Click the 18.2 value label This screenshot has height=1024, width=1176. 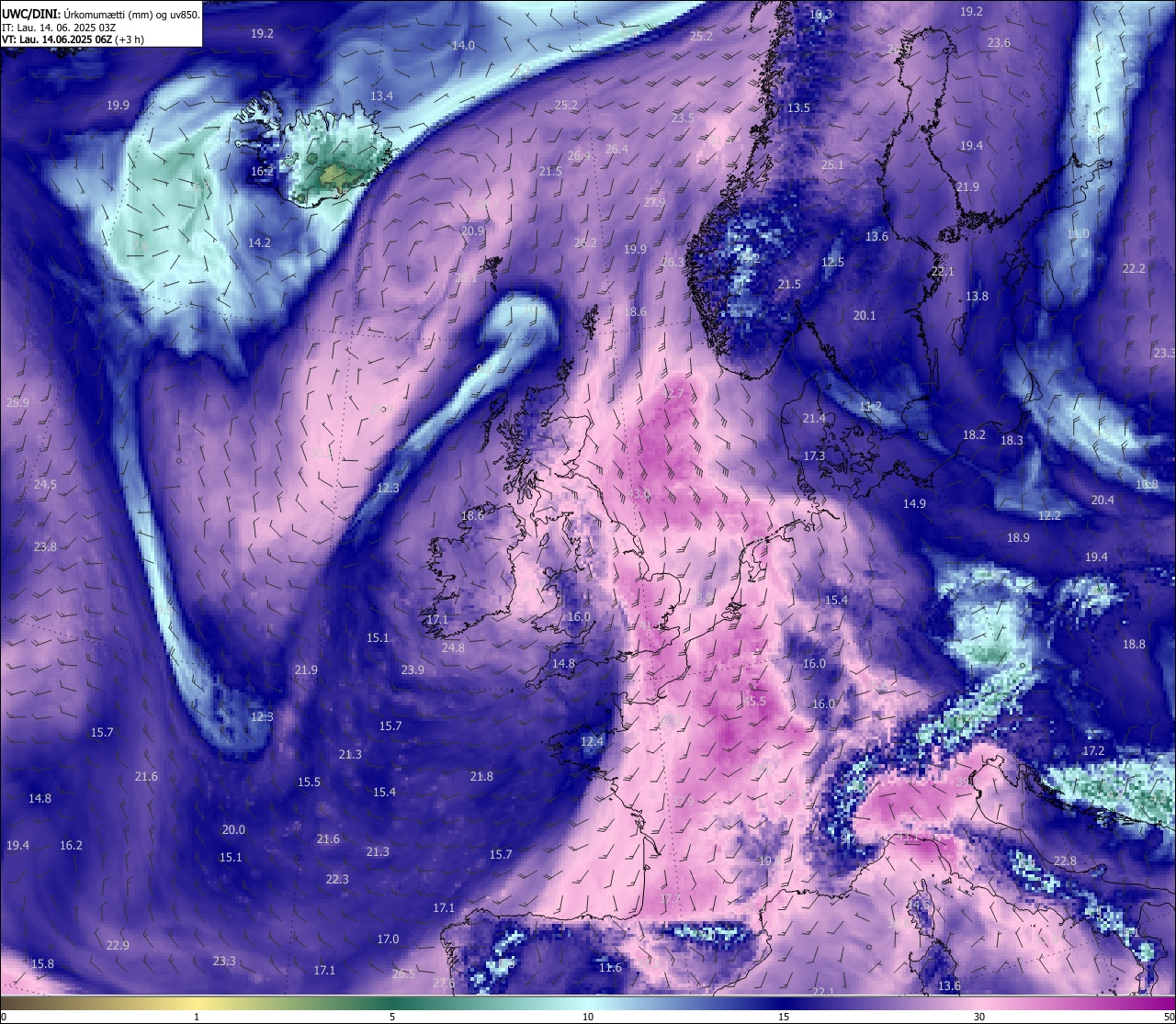974,435
